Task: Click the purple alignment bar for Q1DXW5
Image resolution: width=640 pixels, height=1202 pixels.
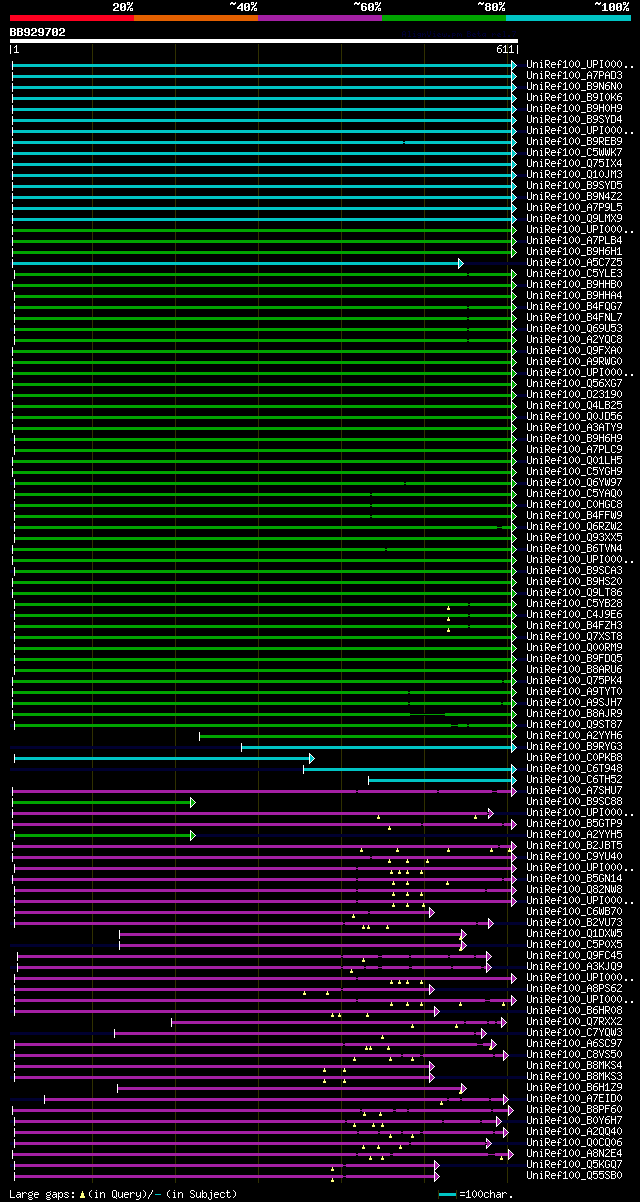Action: [x=293, y=934]
